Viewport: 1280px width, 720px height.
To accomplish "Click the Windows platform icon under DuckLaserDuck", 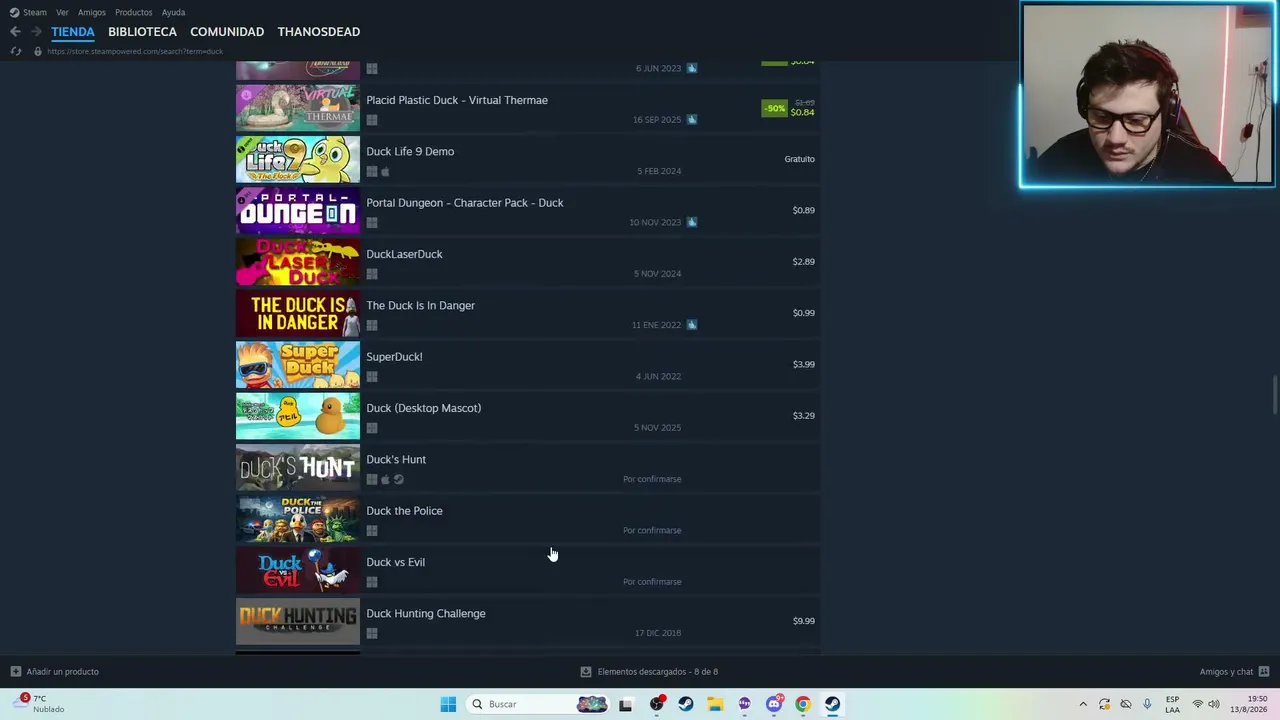I will tap(372, 274).
